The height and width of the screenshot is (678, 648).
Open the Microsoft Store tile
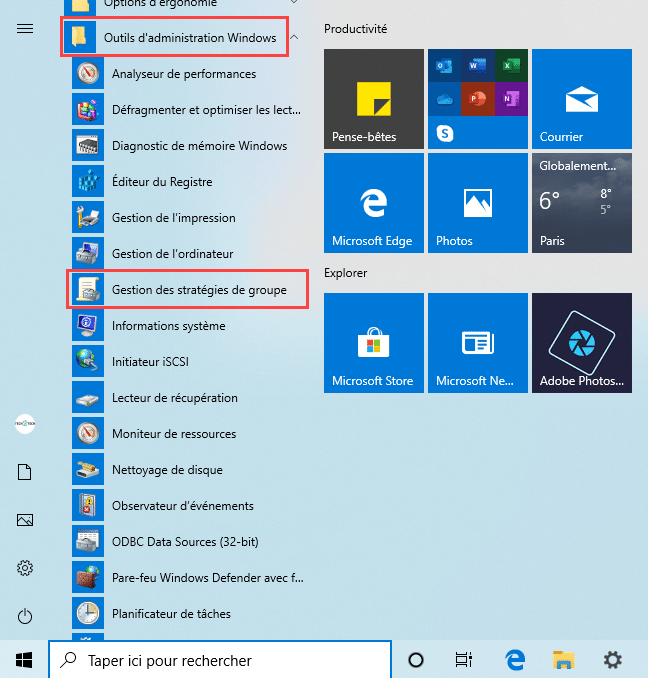374,343
